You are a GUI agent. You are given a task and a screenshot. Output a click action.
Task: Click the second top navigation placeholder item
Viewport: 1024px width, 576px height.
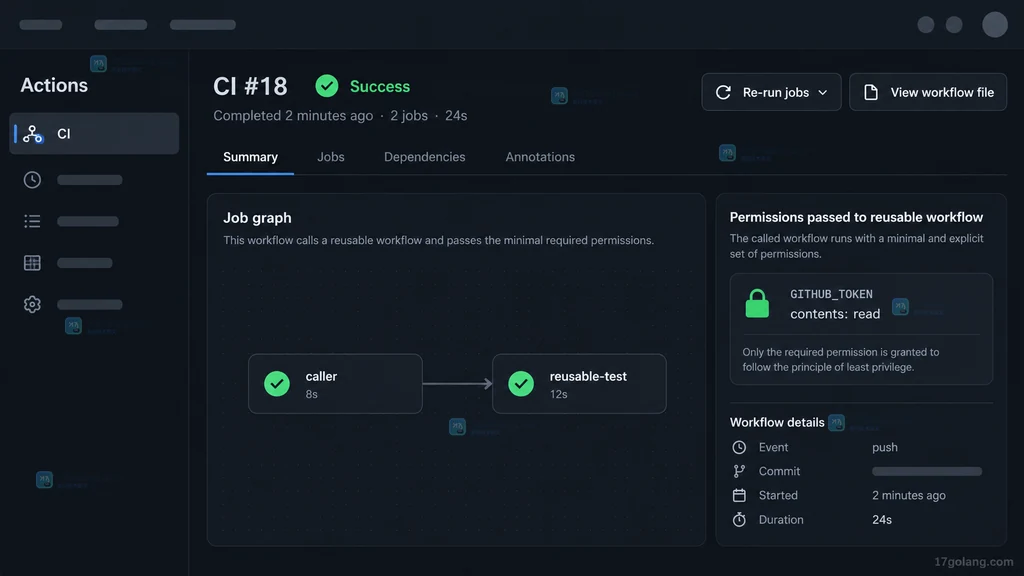121,25
